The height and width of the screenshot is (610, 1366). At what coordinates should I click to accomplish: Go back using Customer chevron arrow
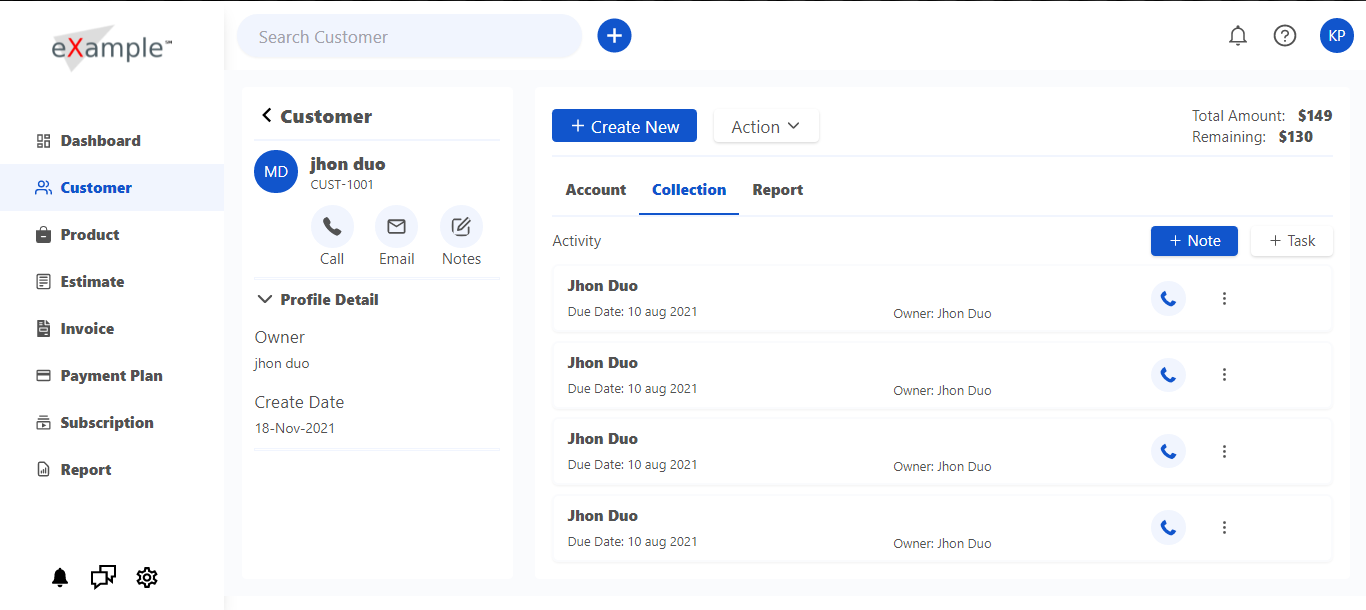pyautogui.click(x=266, y=115)
